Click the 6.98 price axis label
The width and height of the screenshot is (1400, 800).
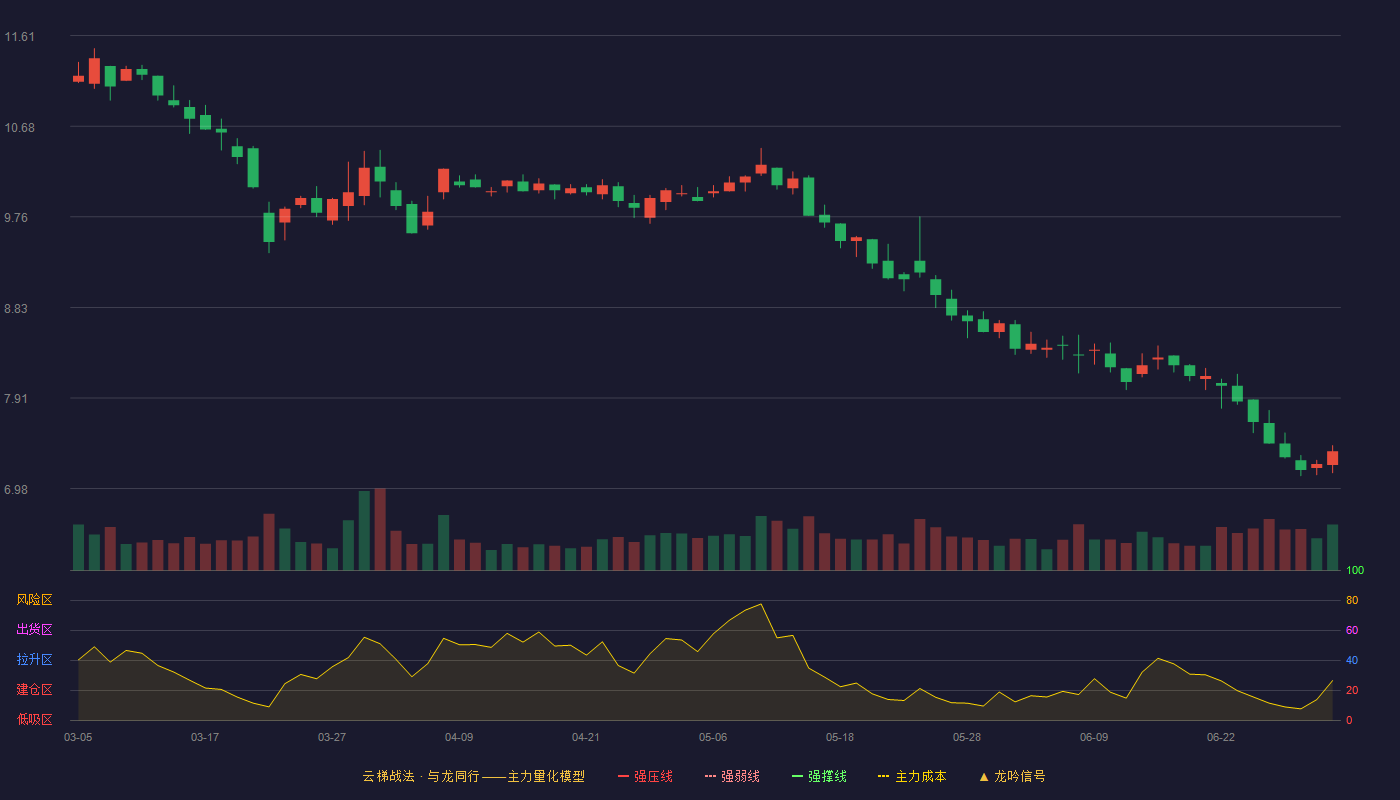pos(16,490)
